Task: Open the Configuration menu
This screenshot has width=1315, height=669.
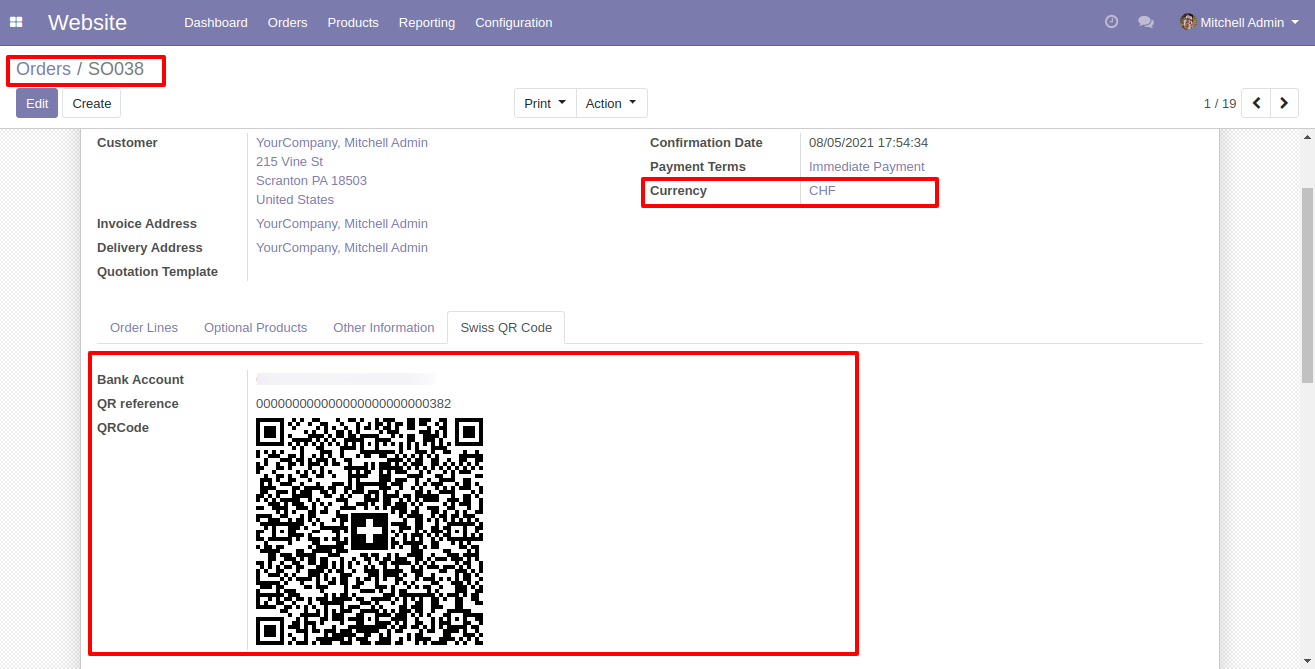Action: tap(514, 22)
